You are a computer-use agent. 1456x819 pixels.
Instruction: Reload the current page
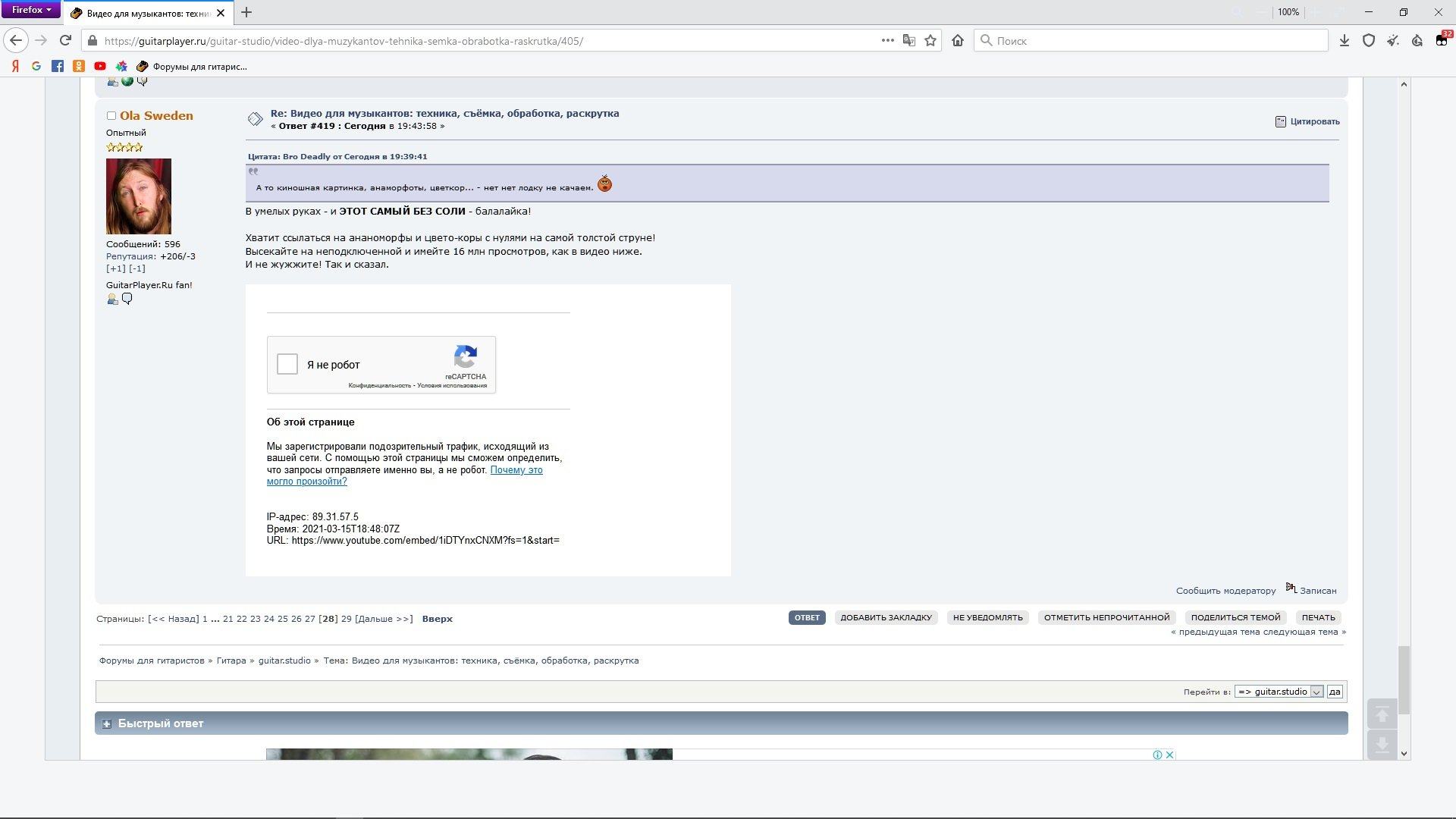click(x=66, y=41)
